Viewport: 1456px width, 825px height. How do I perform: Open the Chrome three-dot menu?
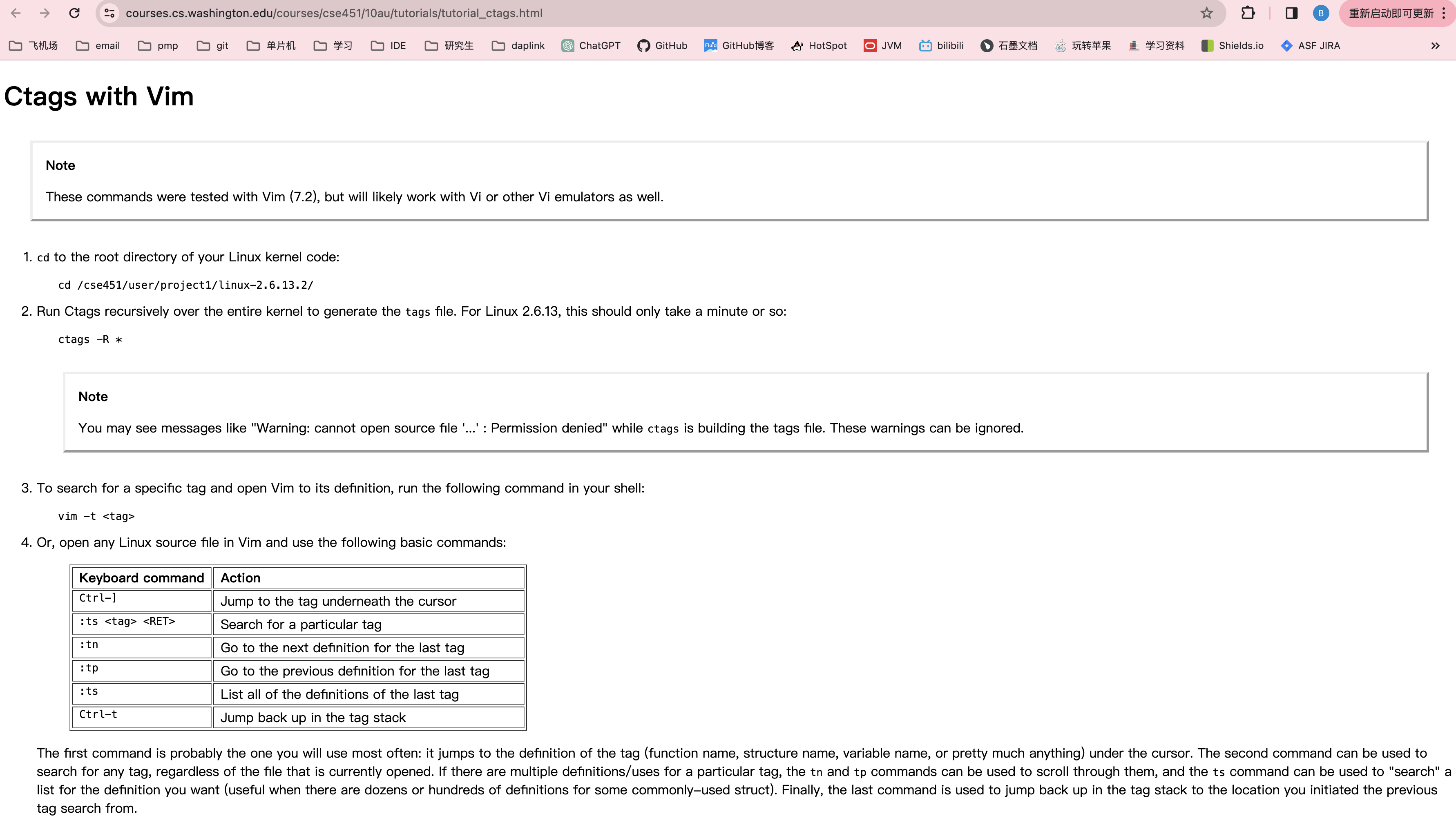coord(1443,13)
